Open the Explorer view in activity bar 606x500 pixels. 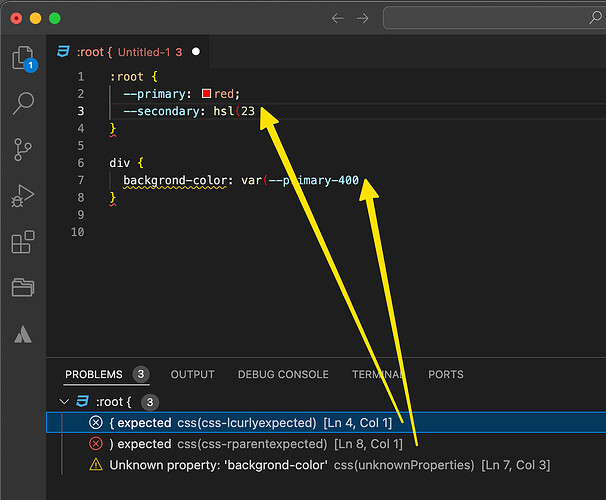(x=22, y=58)
